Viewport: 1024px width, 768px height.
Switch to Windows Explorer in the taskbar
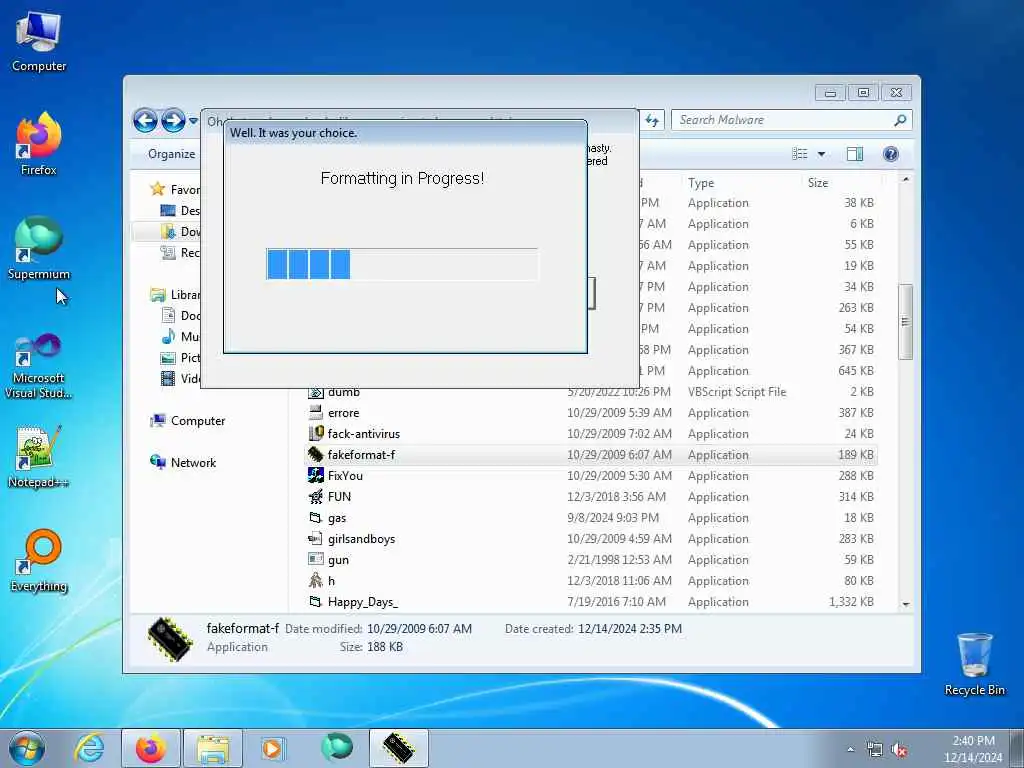[x=213, y=748]
